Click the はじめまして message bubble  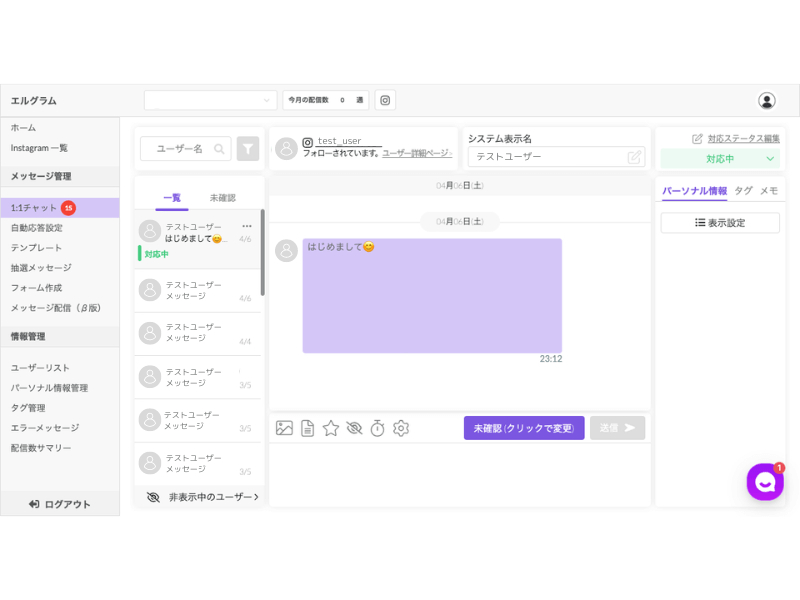(x=432, y=295)
